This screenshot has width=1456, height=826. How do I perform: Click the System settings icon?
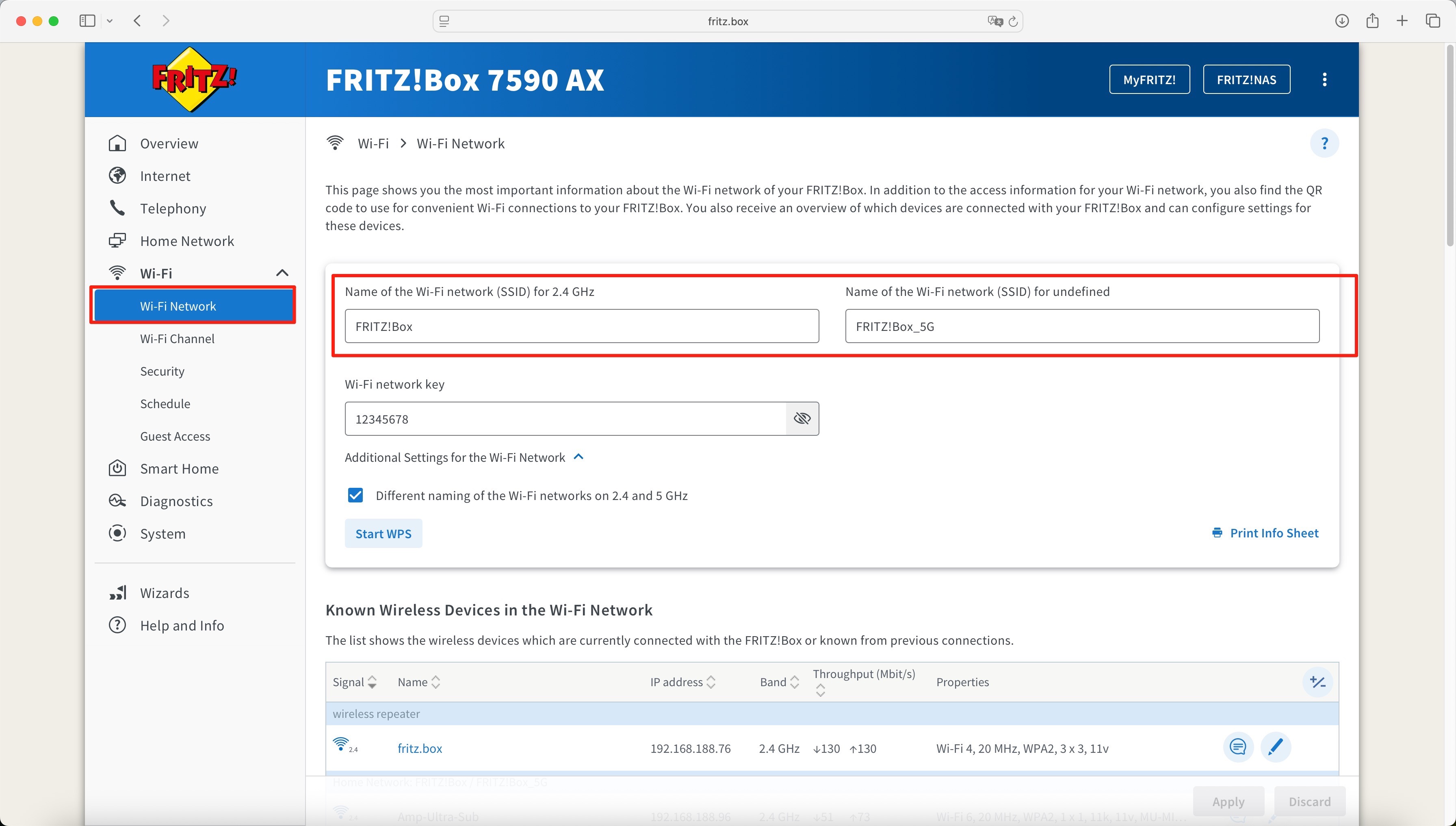pos(117,533)
